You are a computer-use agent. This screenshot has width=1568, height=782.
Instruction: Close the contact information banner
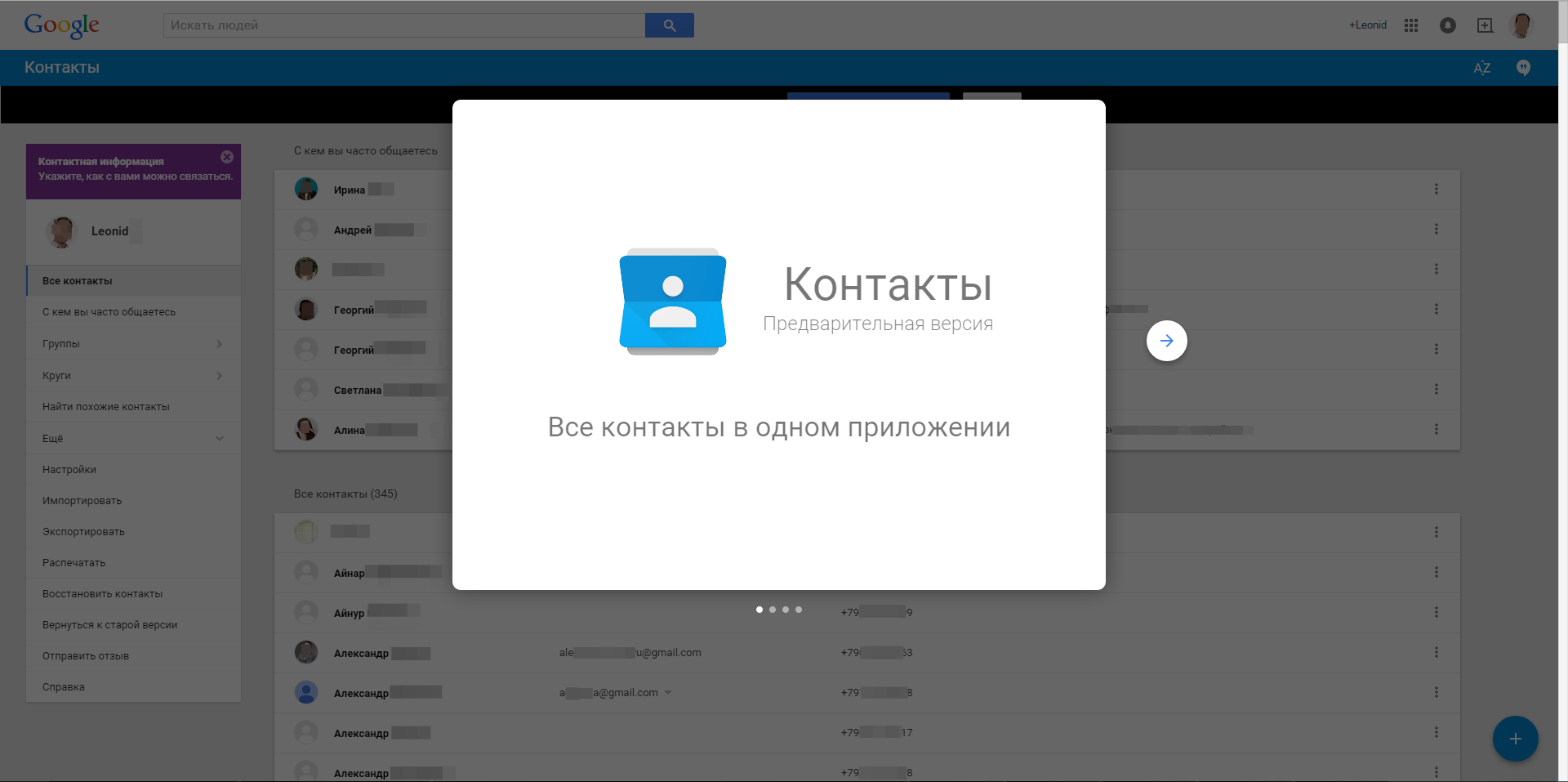(227, 157)
